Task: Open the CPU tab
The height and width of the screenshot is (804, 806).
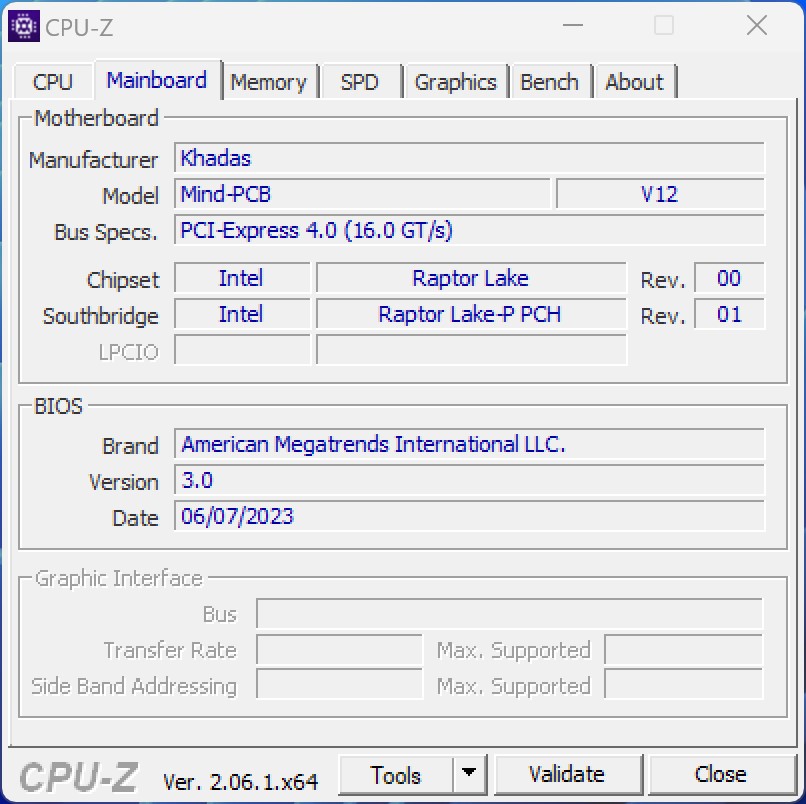Action: pos(53,82)
